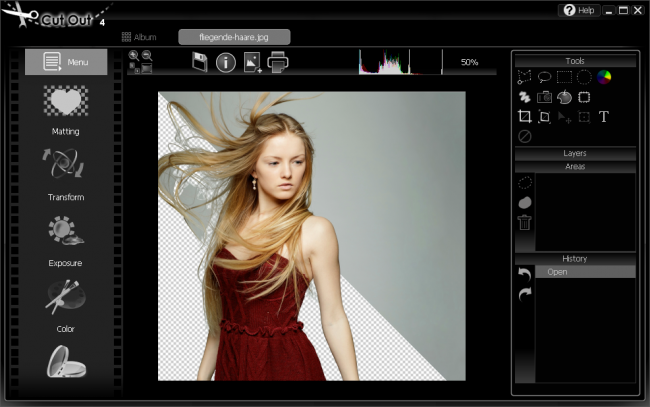Open the Matting module
The width and height of the screenshot is (650, 407).
point(65,110)
